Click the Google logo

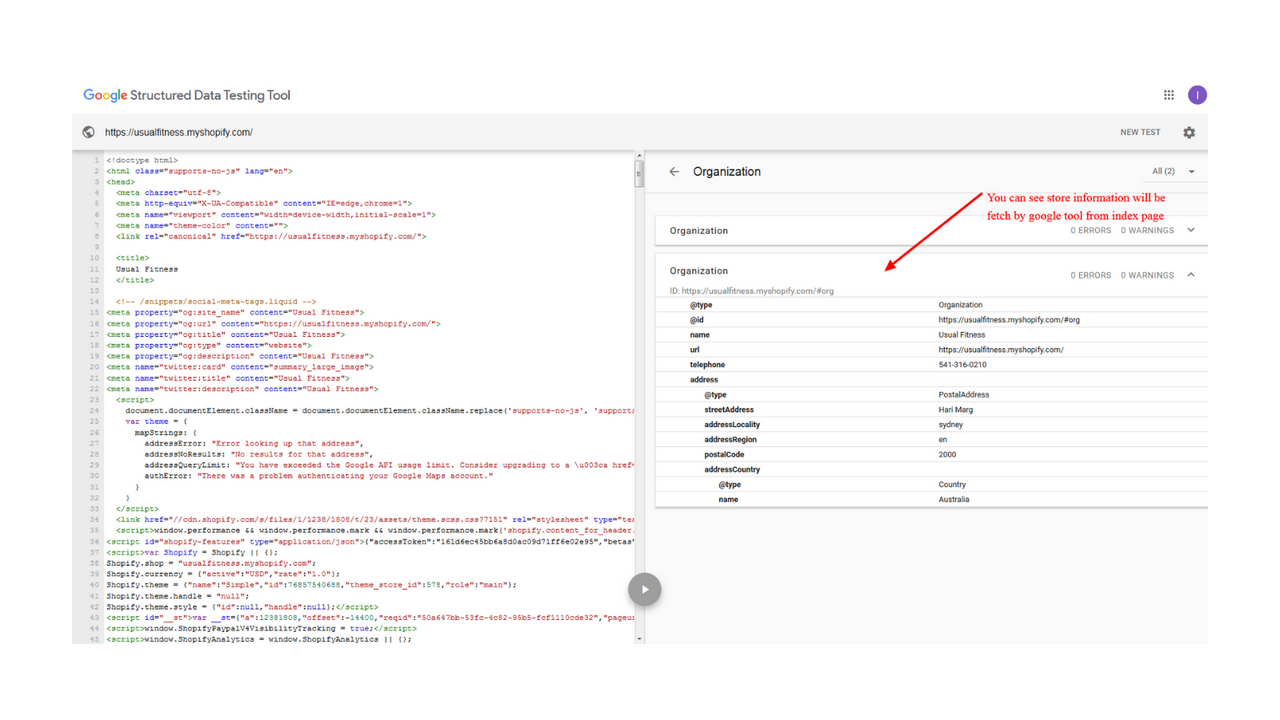104,95
